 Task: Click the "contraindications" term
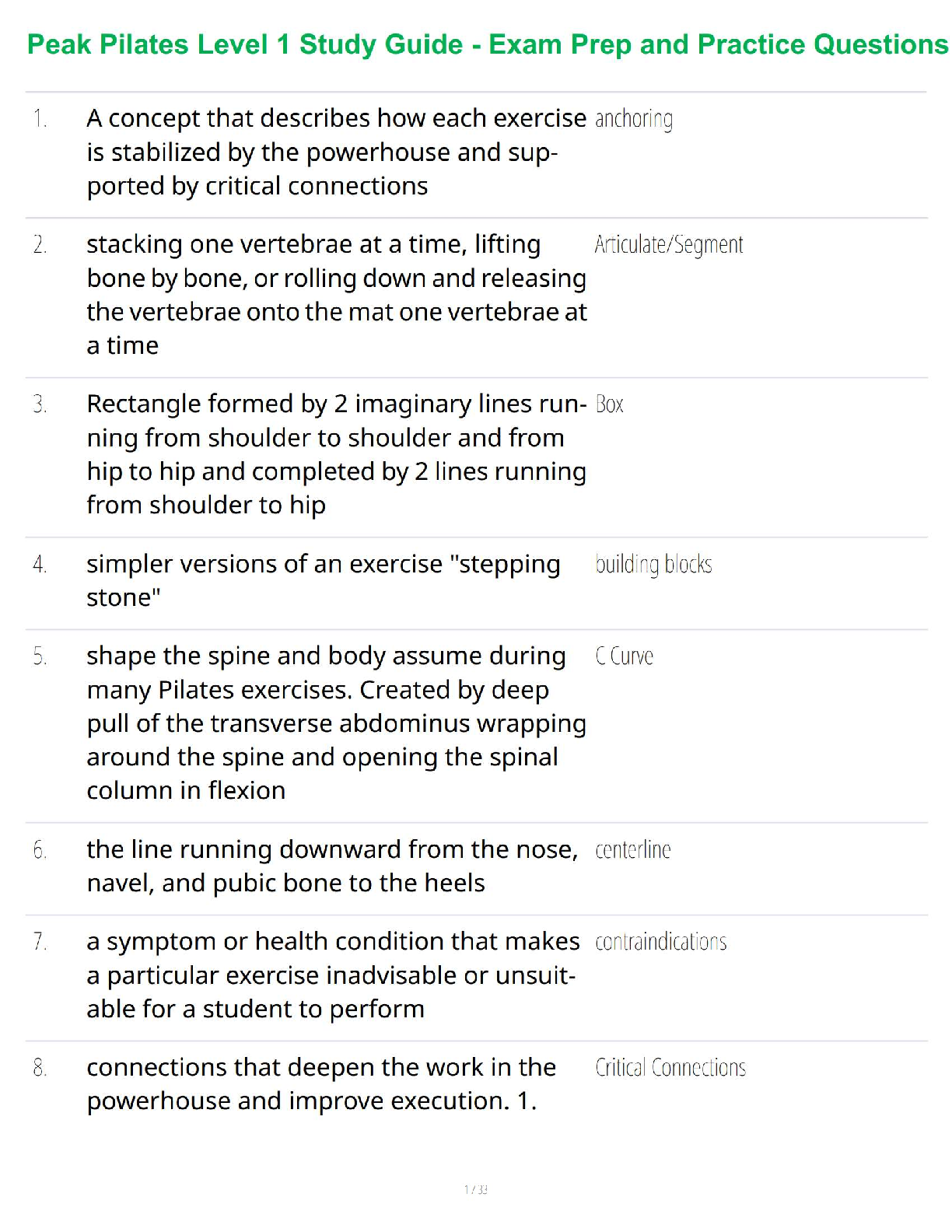660,942
